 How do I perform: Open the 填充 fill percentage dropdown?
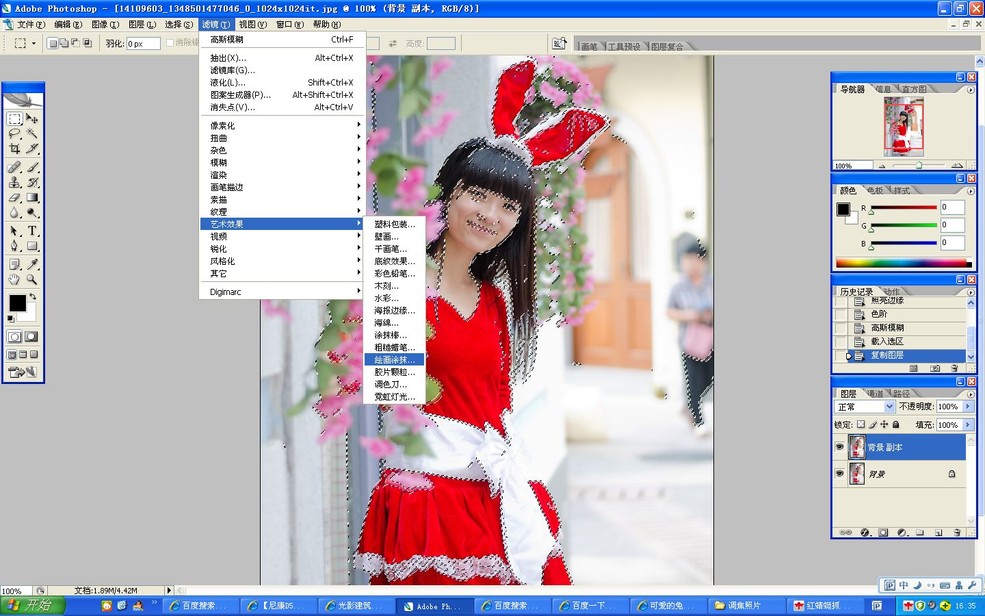967,424
